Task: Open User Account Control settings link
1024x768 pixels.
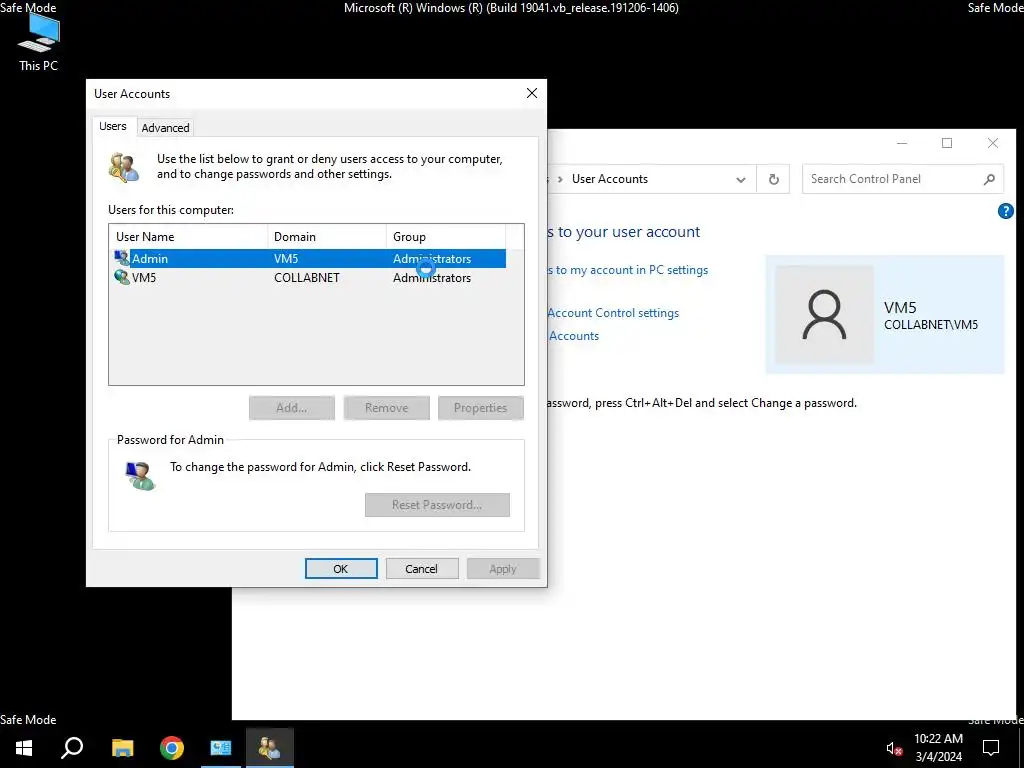Action: tap(613, 313)
